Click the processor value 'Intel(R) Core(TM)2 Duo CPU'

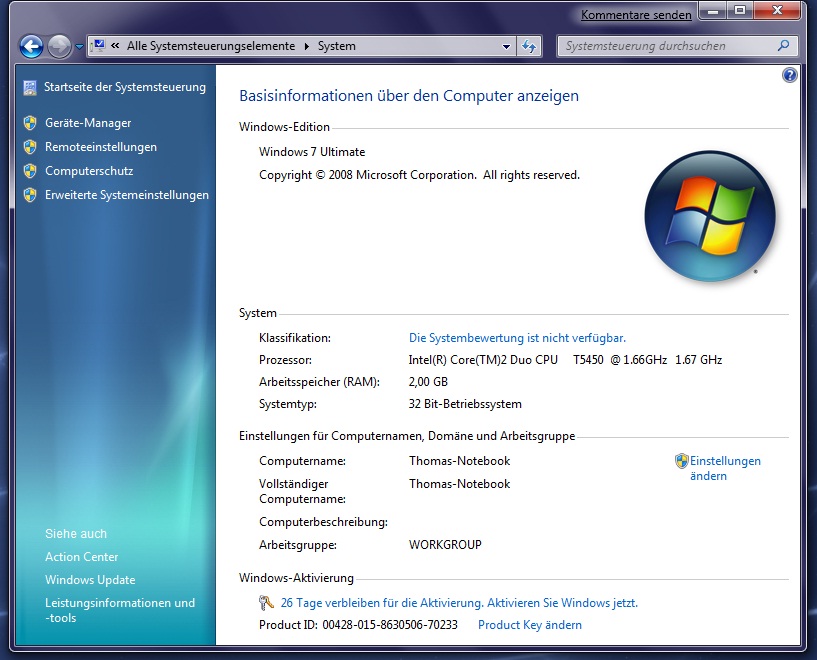tap(483, 359)
